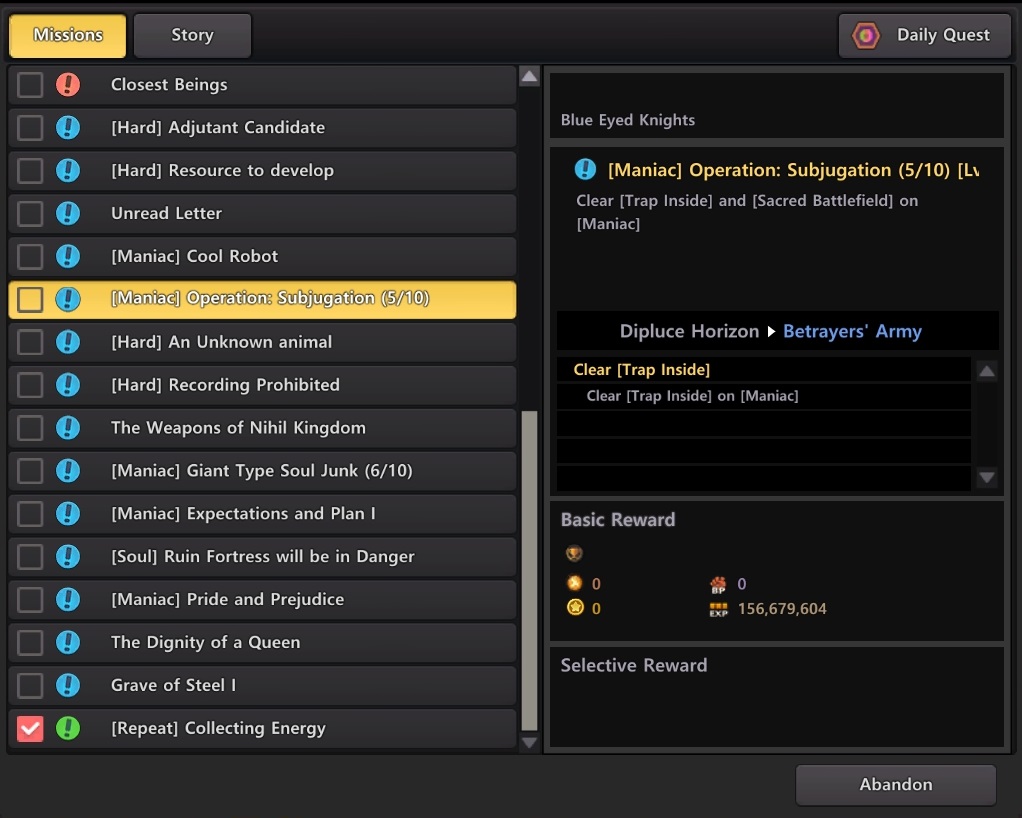Check the box for Closest Beings mission
This screenshot has width=1022, height=818.
pos(30,85)
